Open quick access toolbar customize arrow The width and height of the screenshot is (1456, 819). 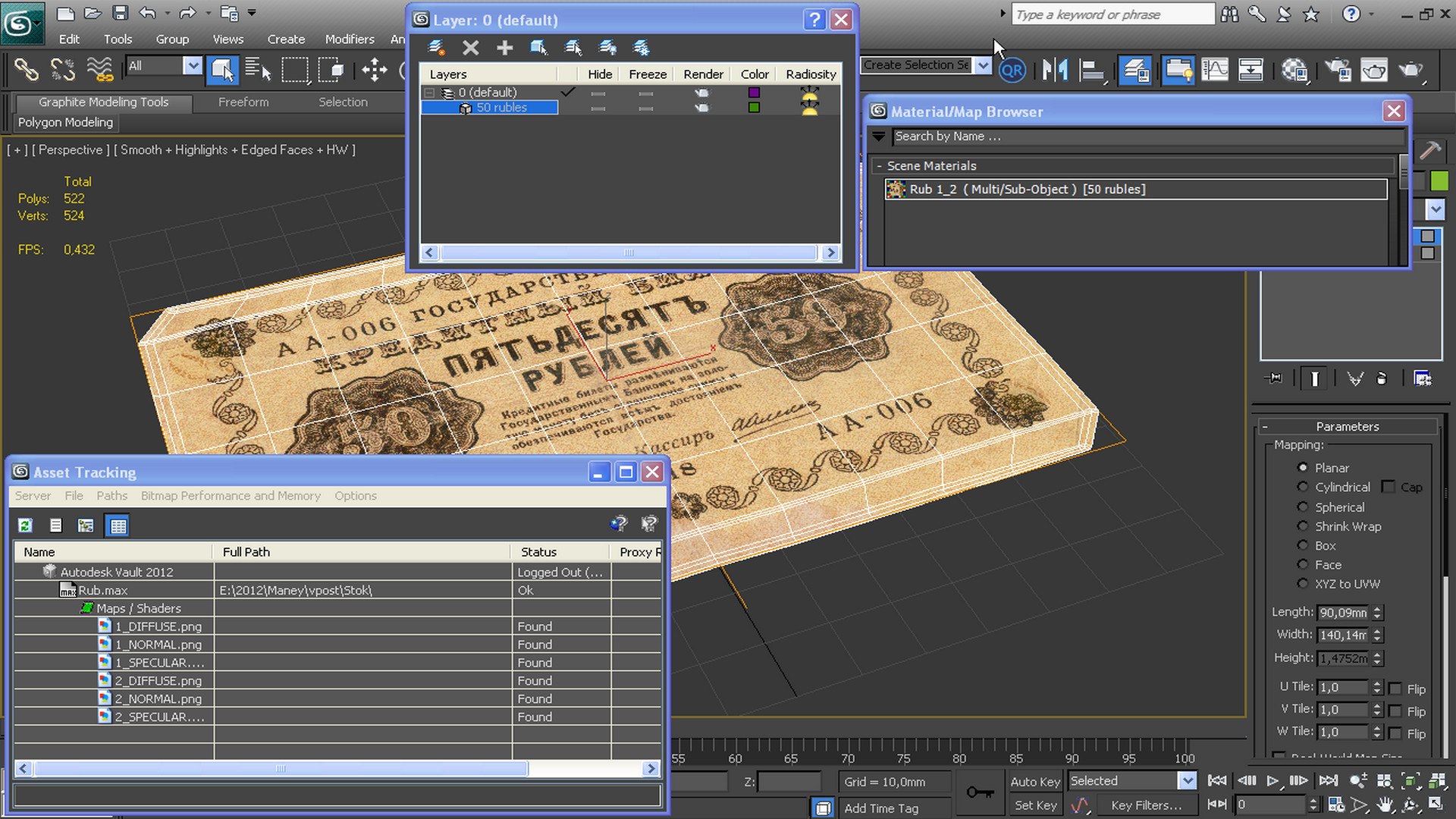tap(252, 13)
